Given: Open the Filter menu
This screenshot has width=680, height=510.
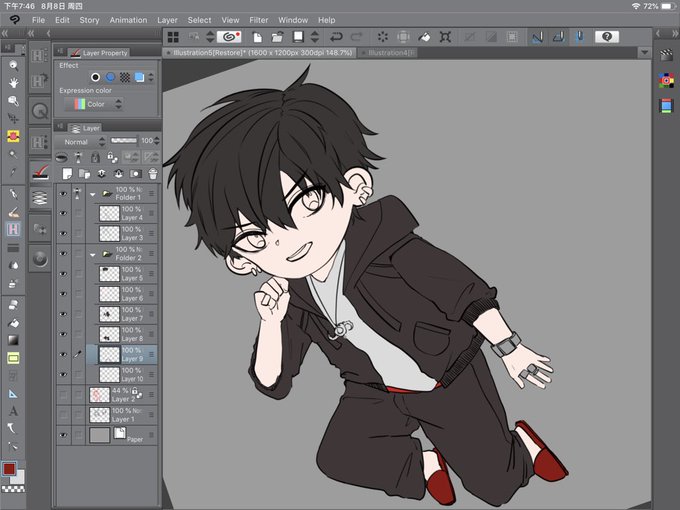Looking at the screenshot, I should click(x=258, y=20).
